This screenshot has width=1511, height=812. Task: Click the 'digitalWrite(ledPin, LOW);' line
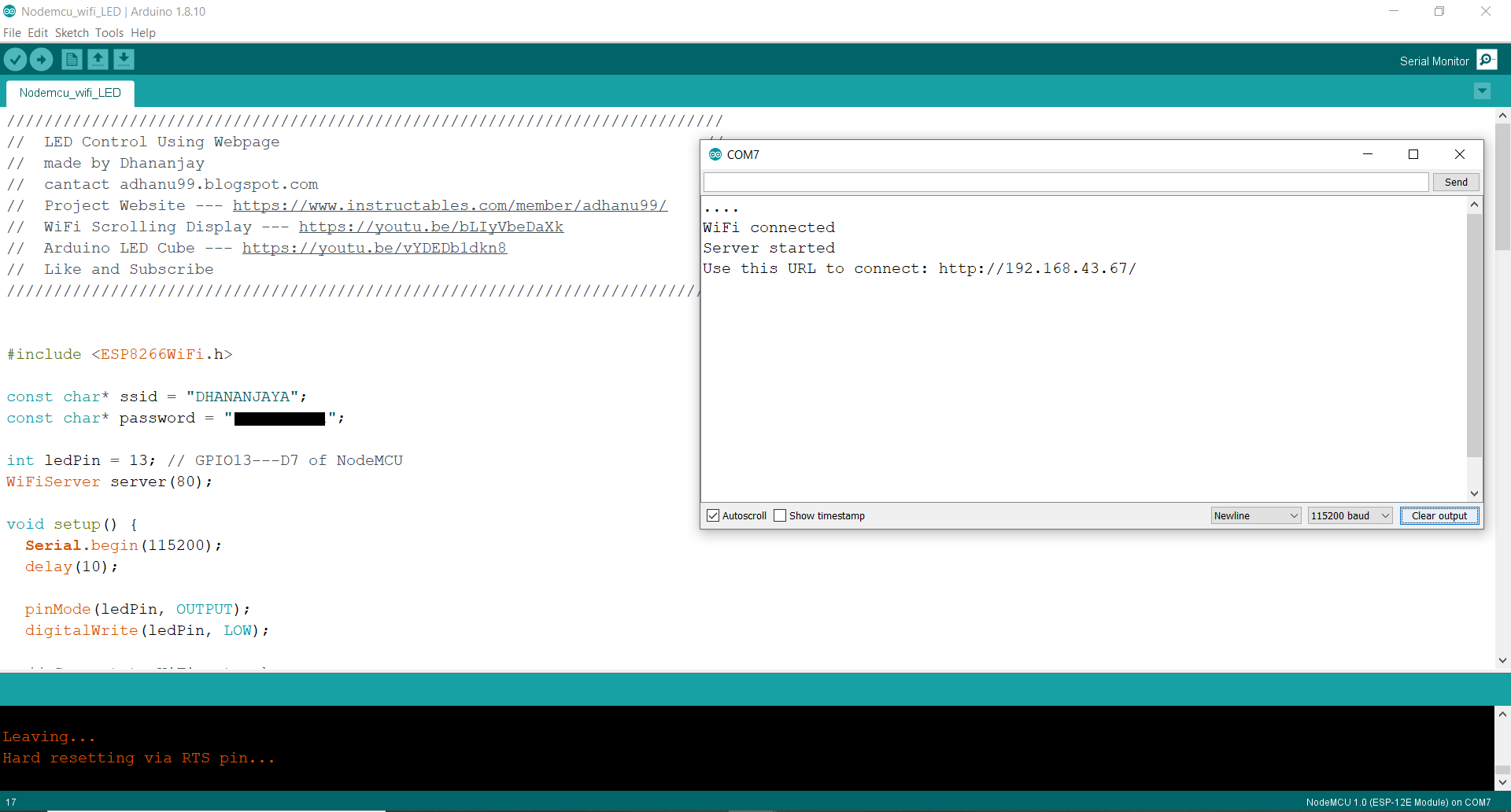[x=147, y=630]
